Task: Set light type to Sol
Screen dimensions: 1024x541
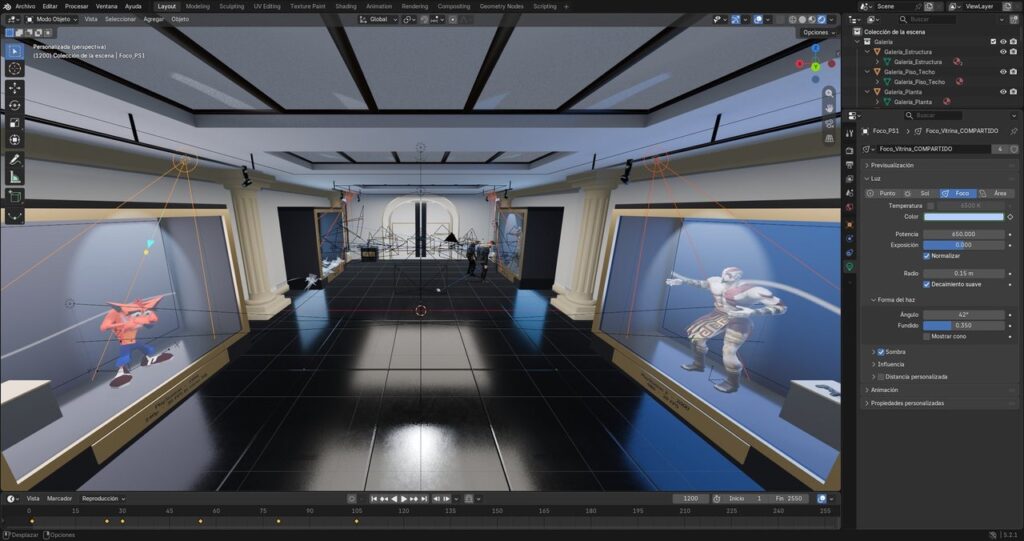Action: [920, 193]
